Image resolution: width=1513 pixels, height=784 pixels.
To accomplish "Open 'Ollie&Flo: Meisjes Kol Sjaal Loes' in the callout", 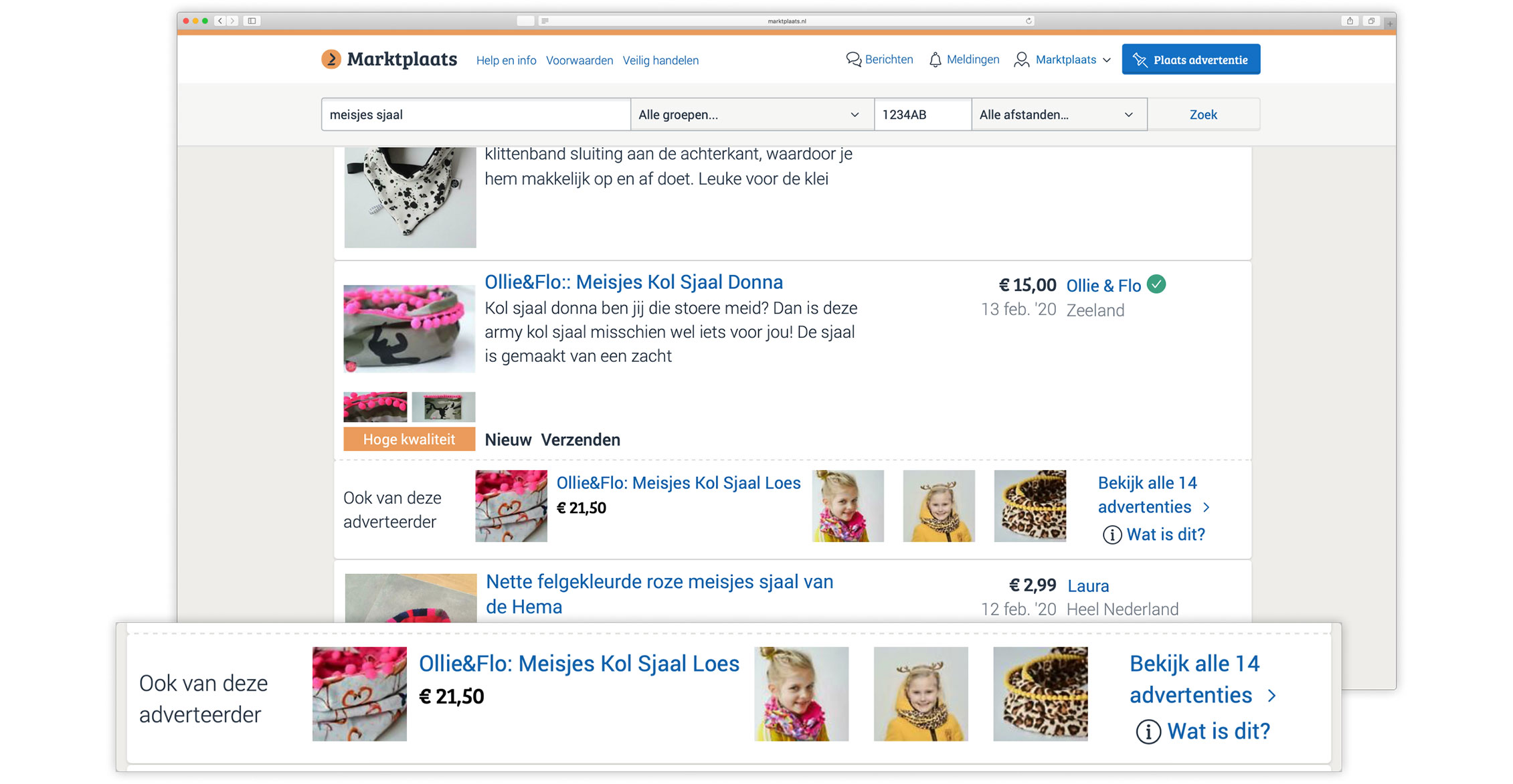I will (579, 664).
